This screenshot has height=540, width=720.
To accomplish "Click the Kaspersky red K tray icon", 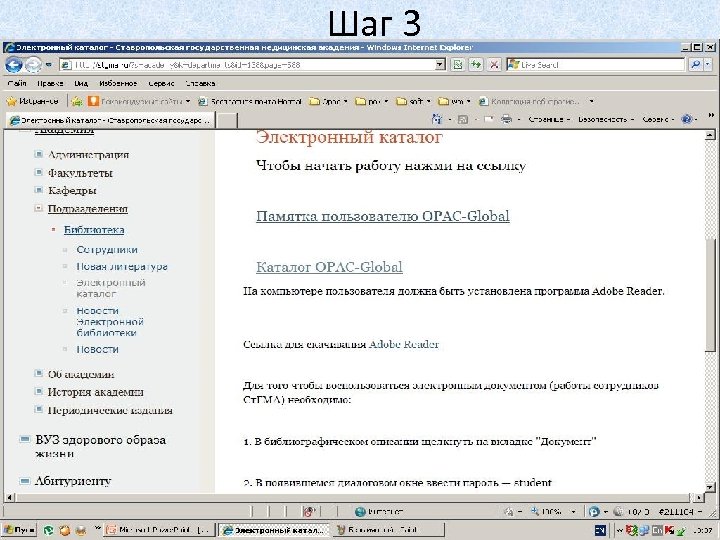I will pos(668,530).
